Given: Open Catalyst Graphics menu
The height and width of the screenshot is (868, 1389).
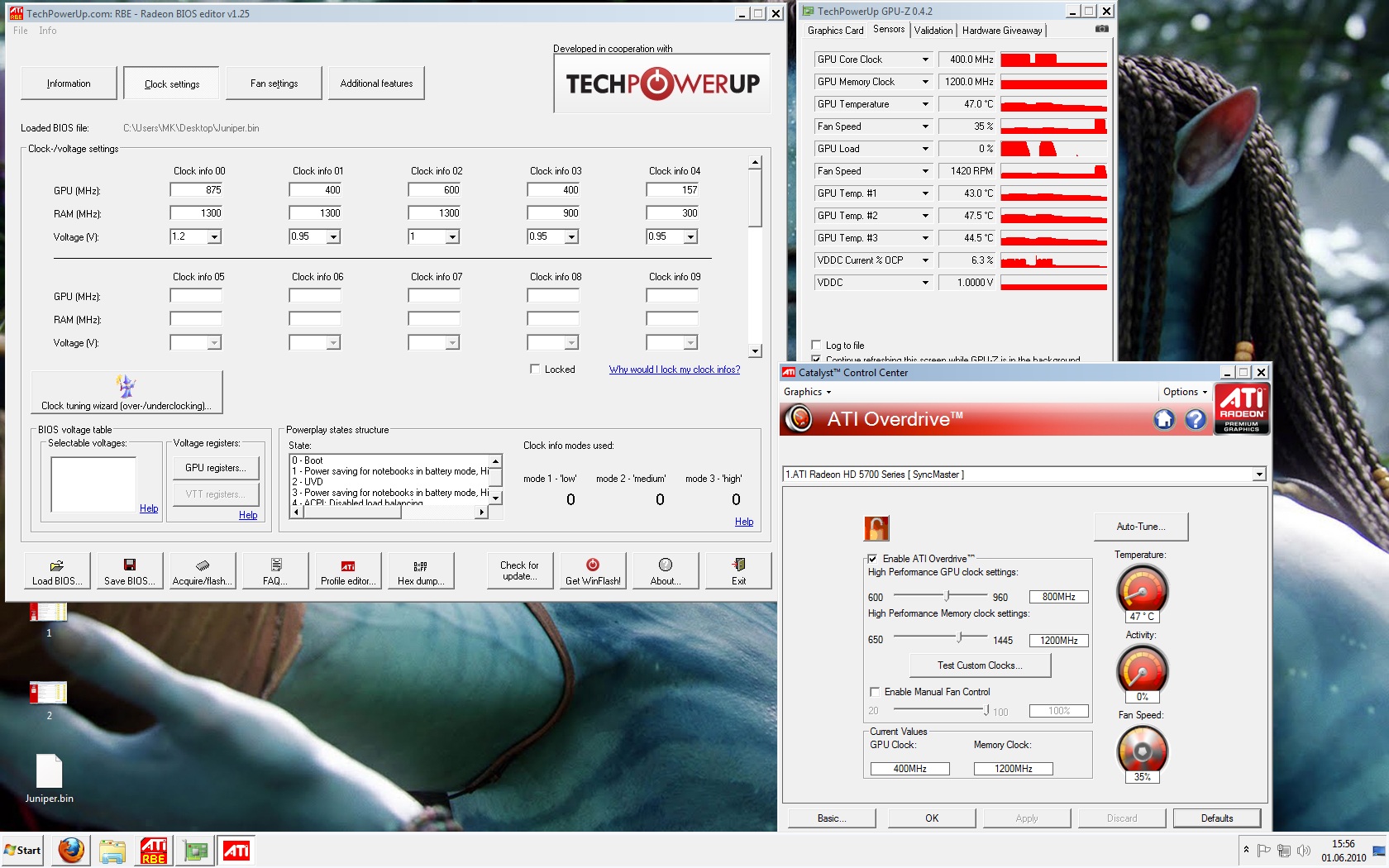Looking at the screenshot, I should tap(807, 392).
